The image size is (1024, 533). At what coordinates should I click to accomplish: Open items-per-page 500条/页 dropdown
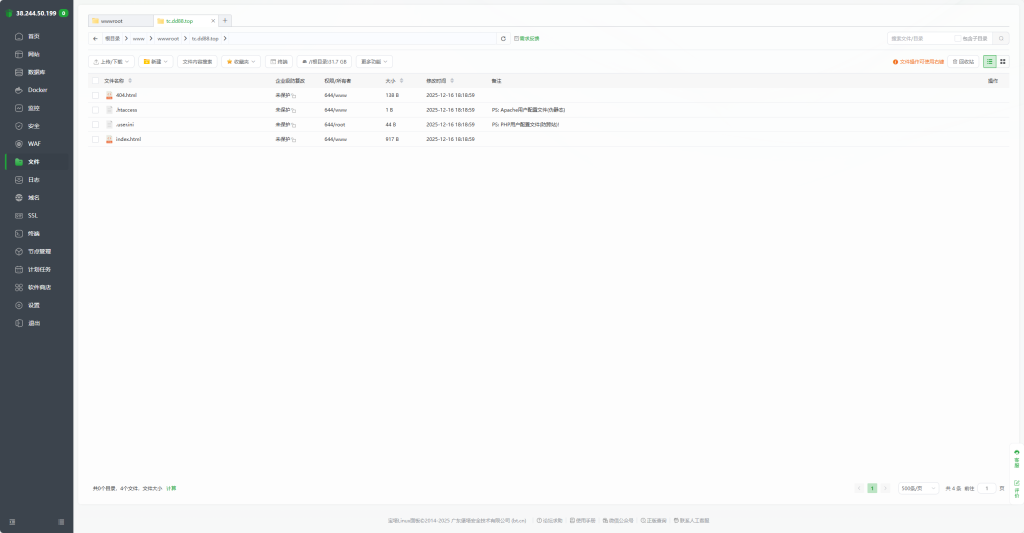918,489
